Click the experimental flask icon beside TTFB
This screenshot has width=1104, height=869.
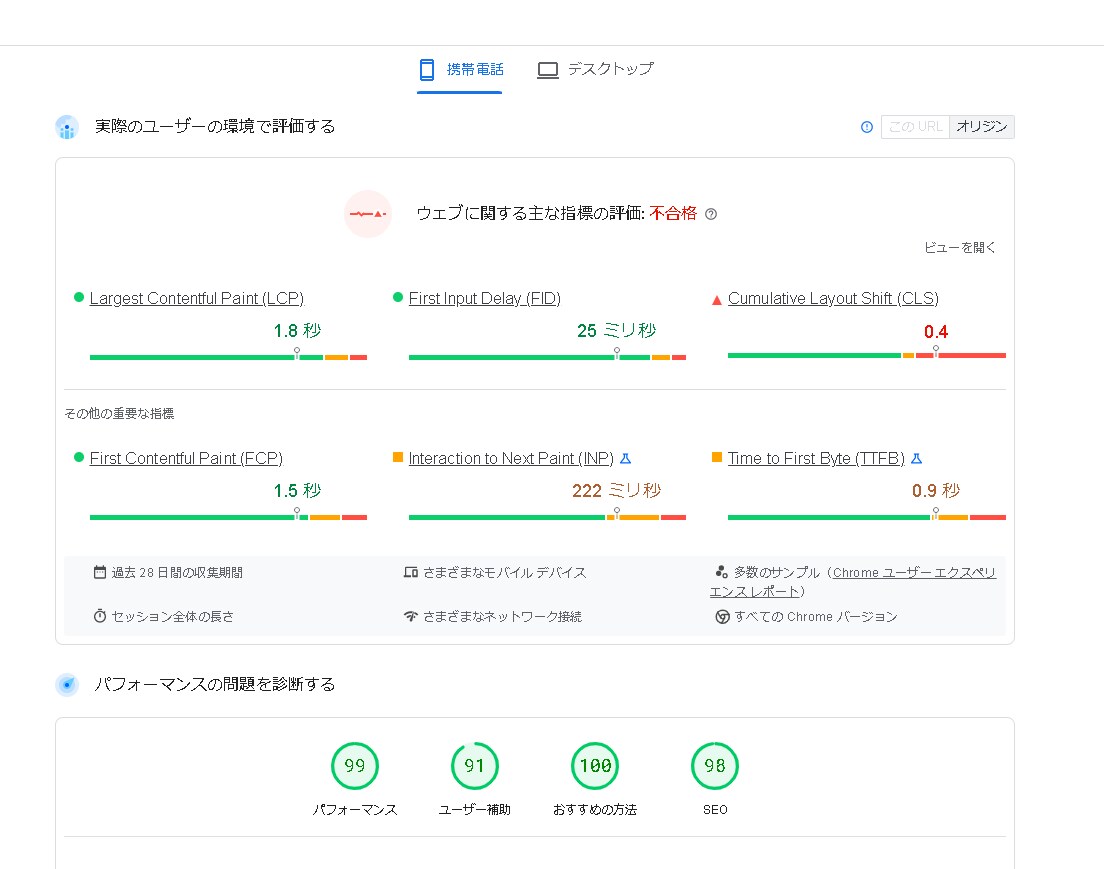[x=916, y=458]
